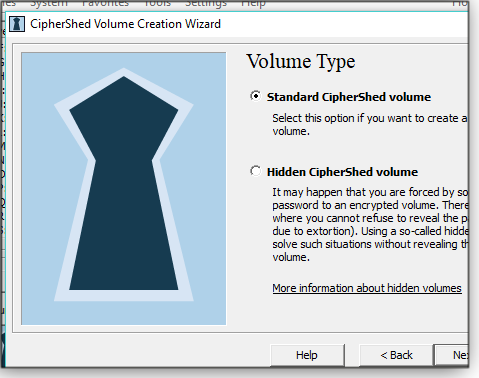
Task: Open the Help menu in background window
Action: (x=253, y=3)
